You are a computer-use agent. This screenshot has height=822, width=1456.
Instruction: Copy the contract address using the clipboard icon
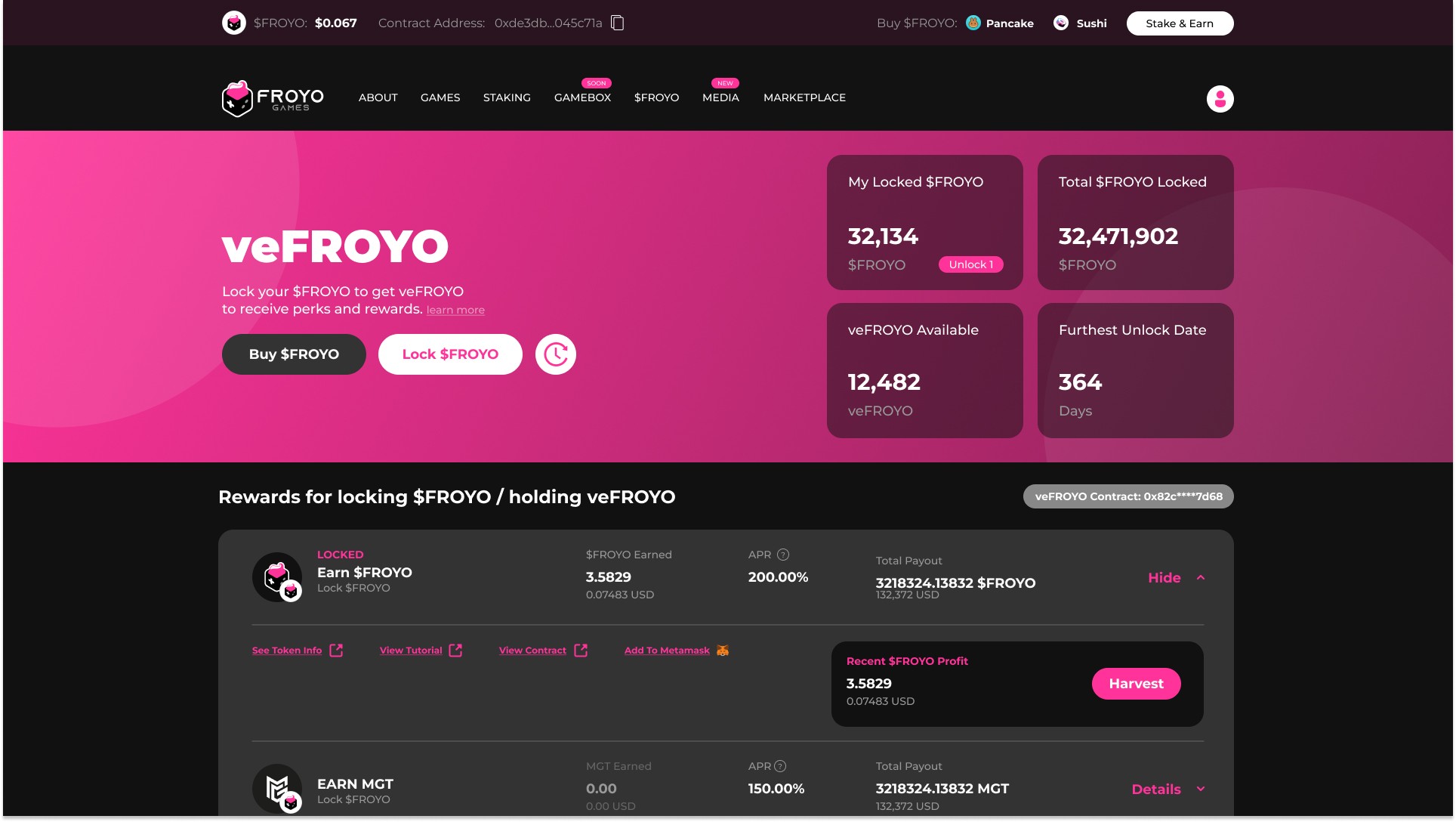[x=617, y=23]
